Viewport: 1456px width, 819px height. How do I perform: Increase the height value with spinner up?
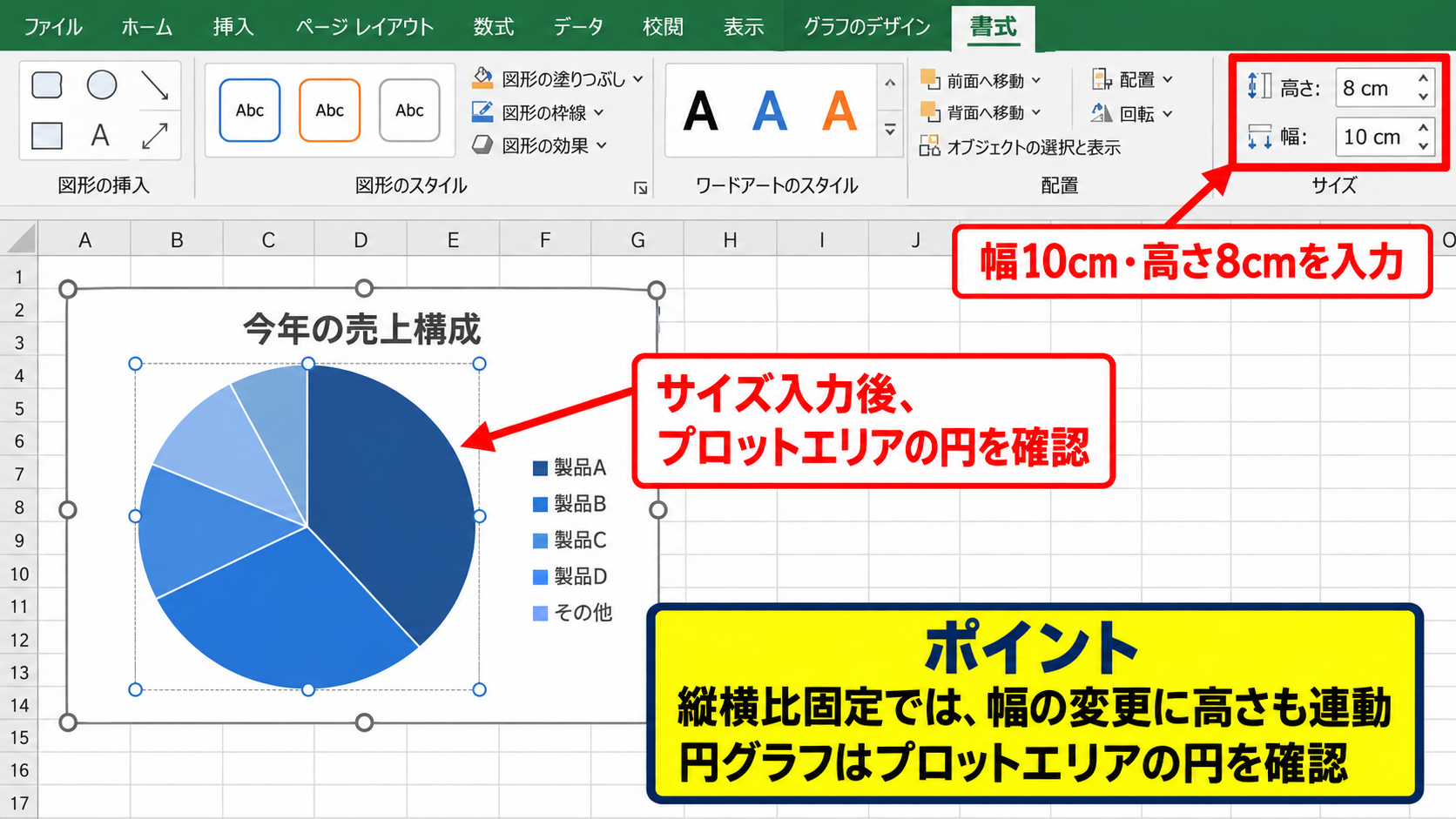pos(1423,77)
